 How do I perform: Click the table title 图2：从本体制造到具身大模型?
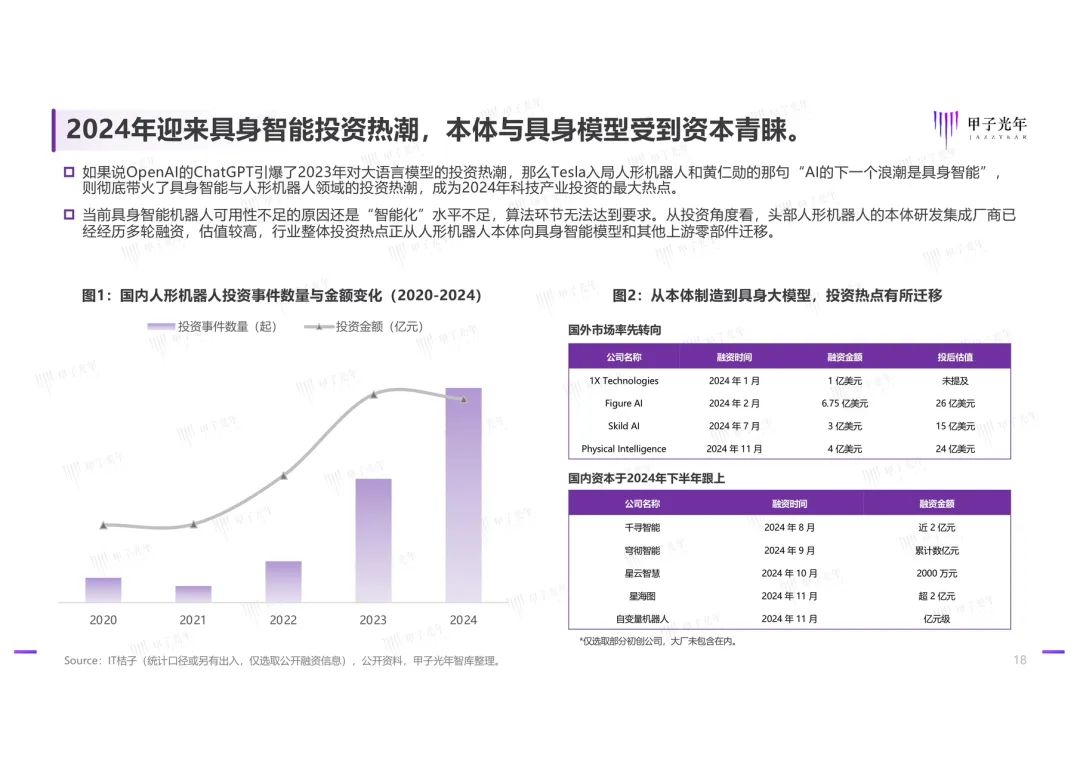coord(777,296)
